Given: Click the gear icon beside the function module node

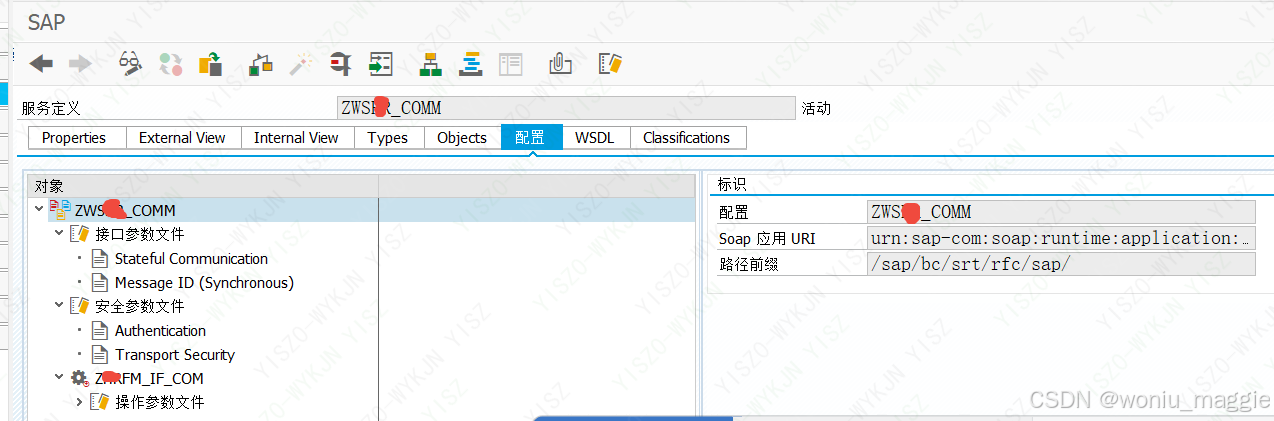Looking at the screenshot, I should (80, 379).
